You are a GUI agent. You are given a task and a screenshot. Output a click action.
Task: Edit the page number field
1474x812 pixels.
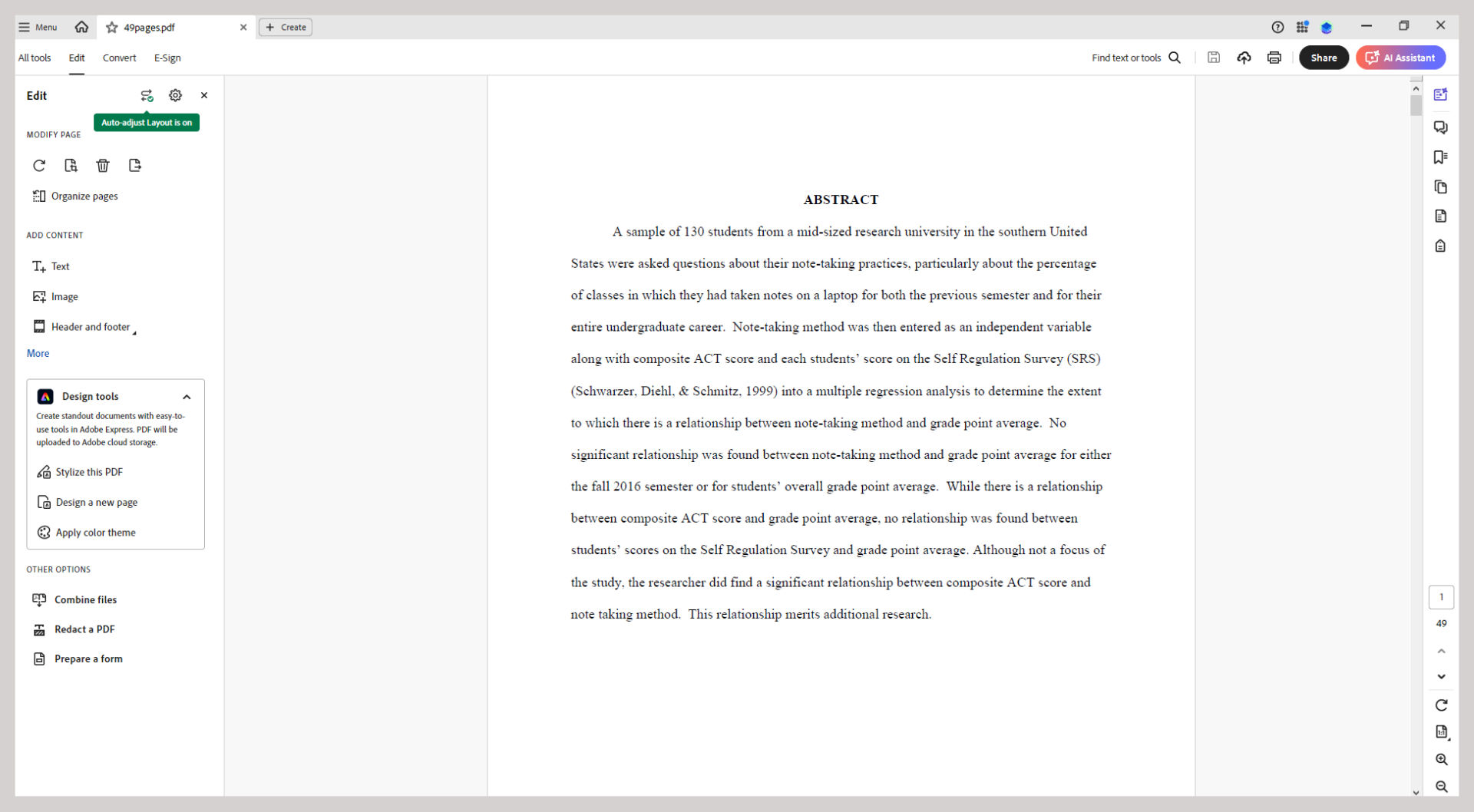1441,596
